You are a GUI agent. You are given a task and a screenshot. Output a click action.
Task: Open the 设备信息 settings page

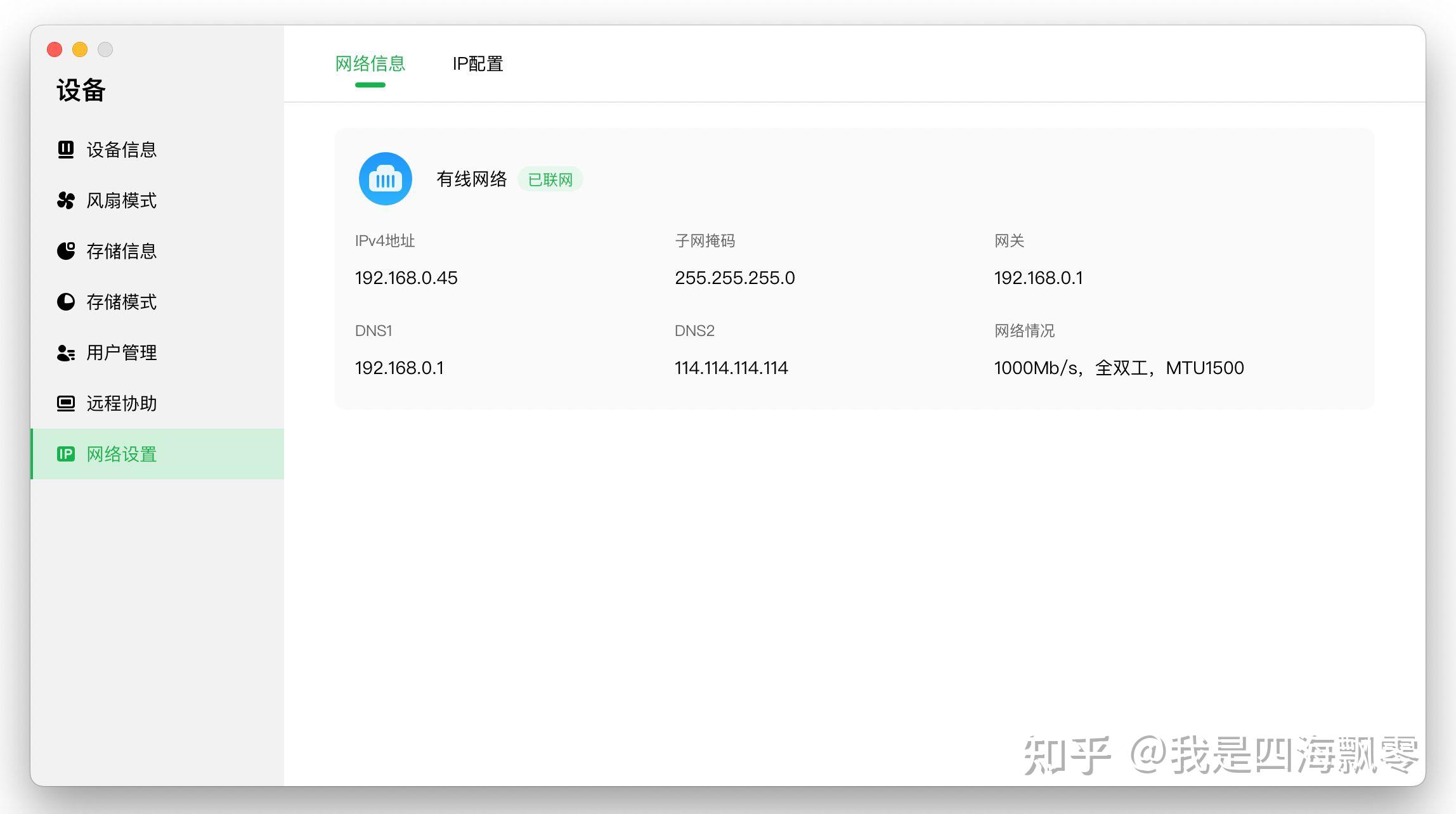coord(120,150)
